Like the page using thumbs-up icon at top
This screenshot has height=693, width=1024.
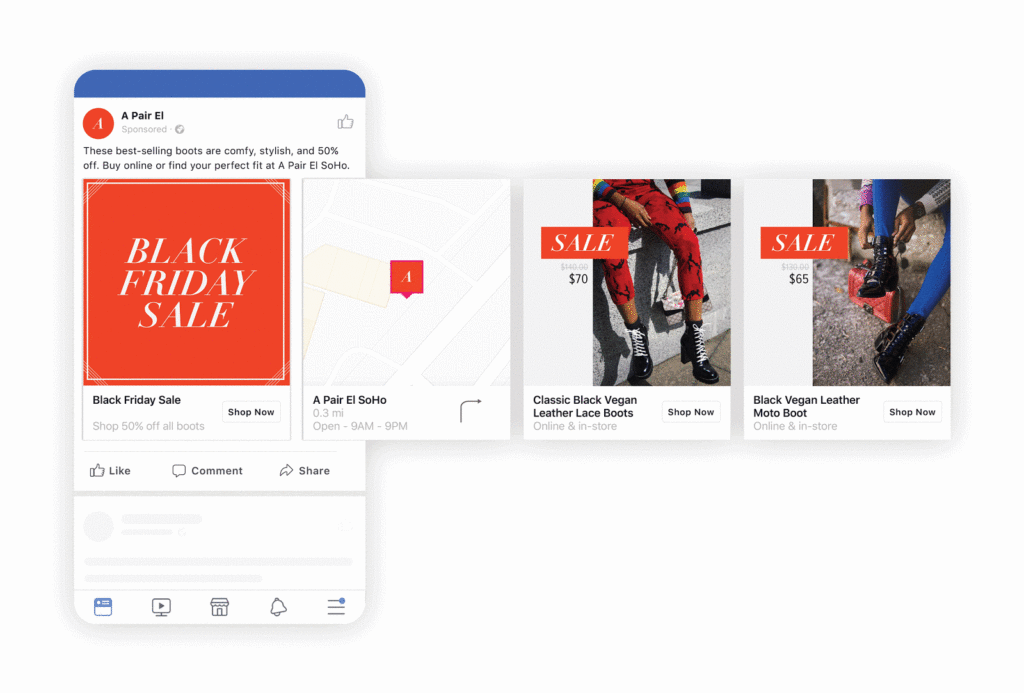345,122
